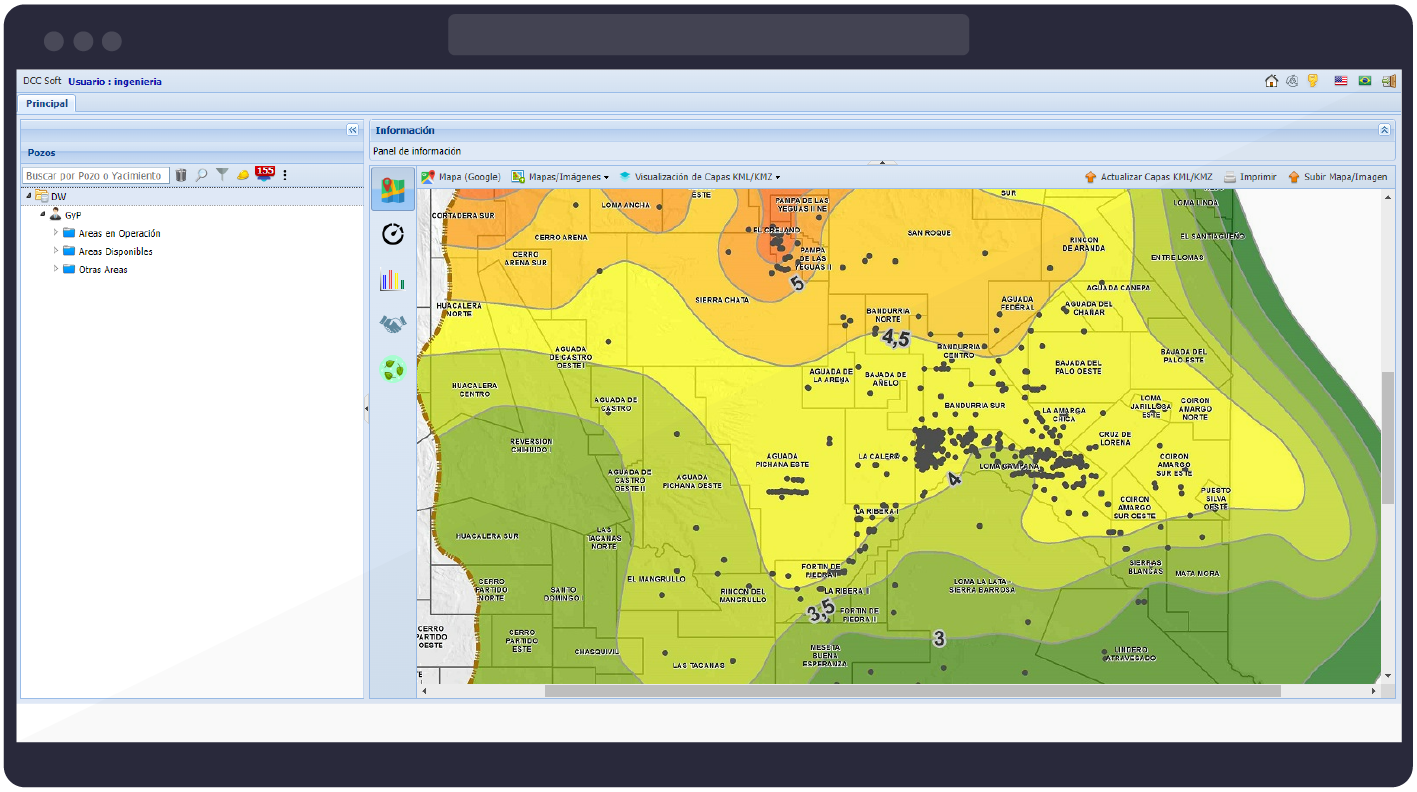Click the handshake icon in sidebar

point(393,325)
